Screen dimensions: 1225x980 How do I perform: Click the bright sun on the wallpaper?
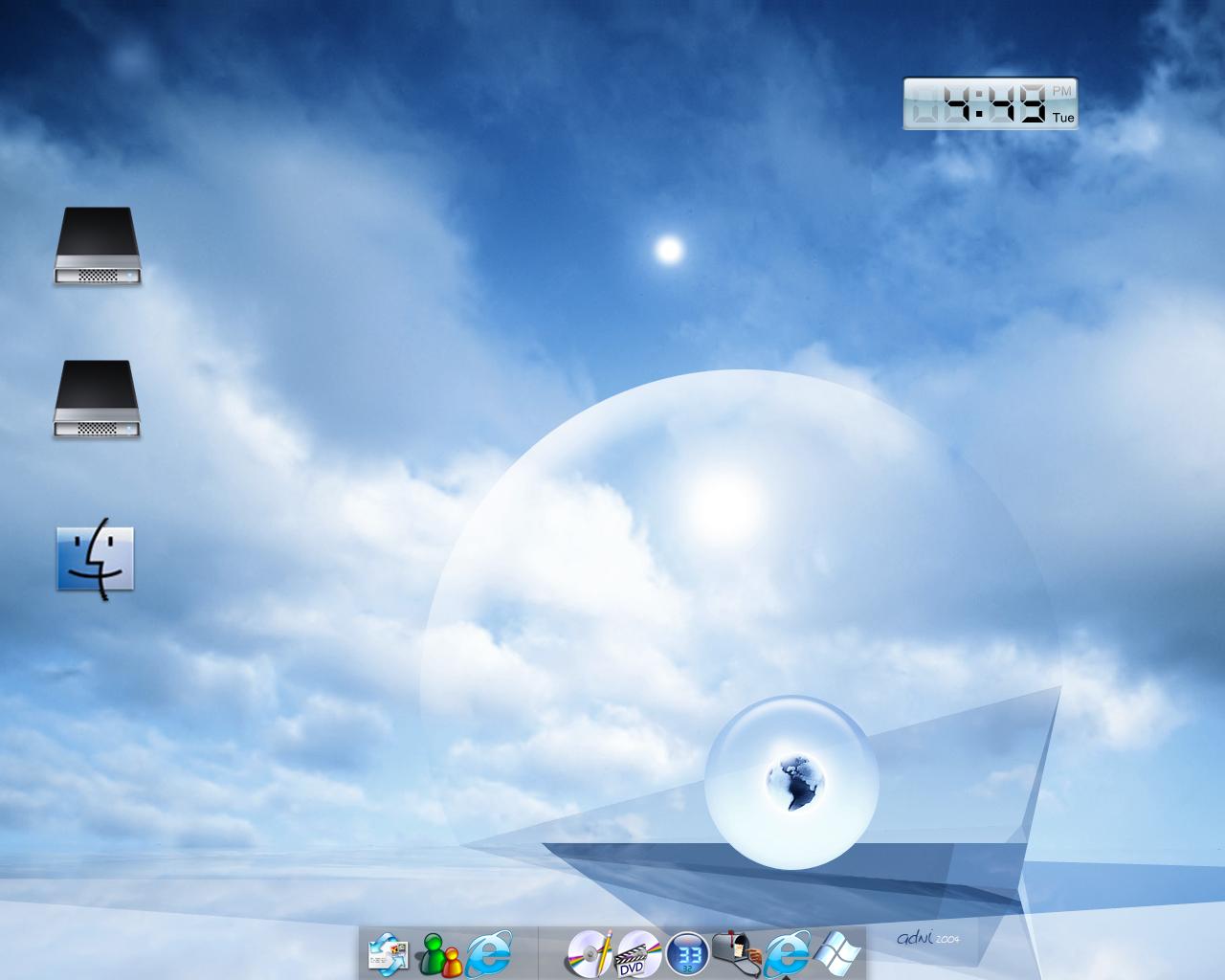click(669, 251)
